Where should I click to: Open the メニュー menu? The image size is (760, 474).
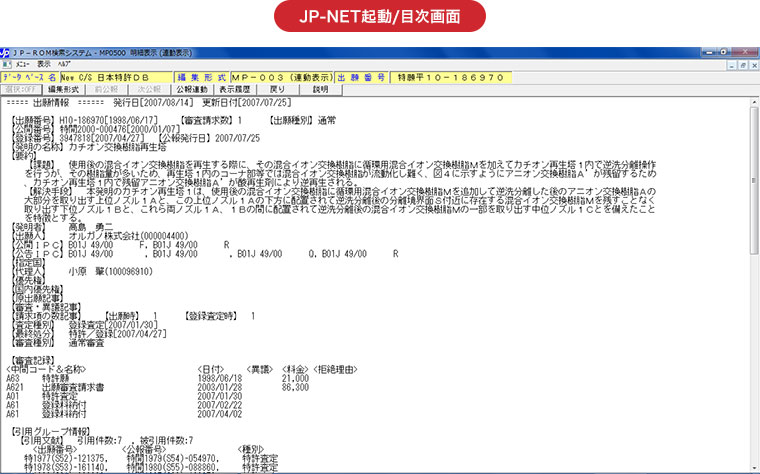pyautogui.click(x=21, y=63)
